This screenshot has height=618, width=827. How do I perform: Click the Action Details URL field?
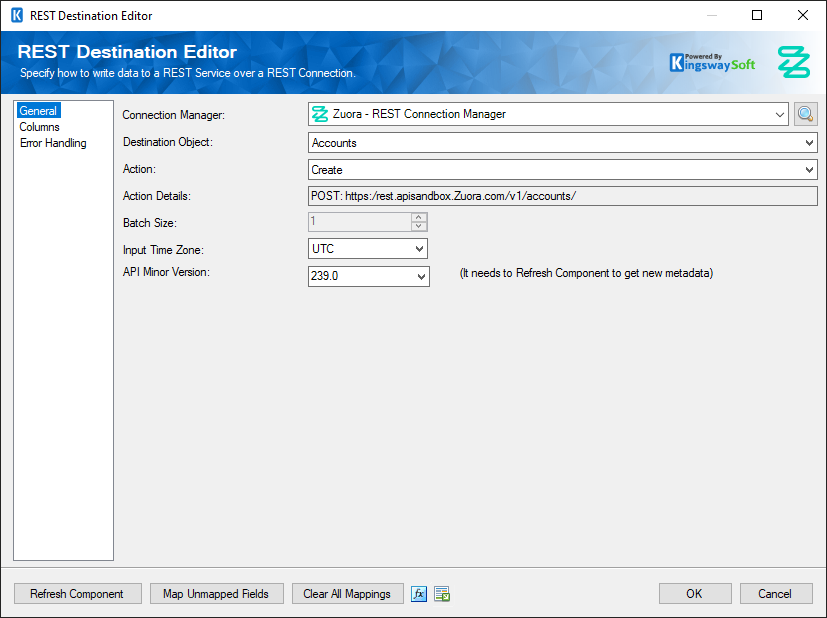click(562, 196)
